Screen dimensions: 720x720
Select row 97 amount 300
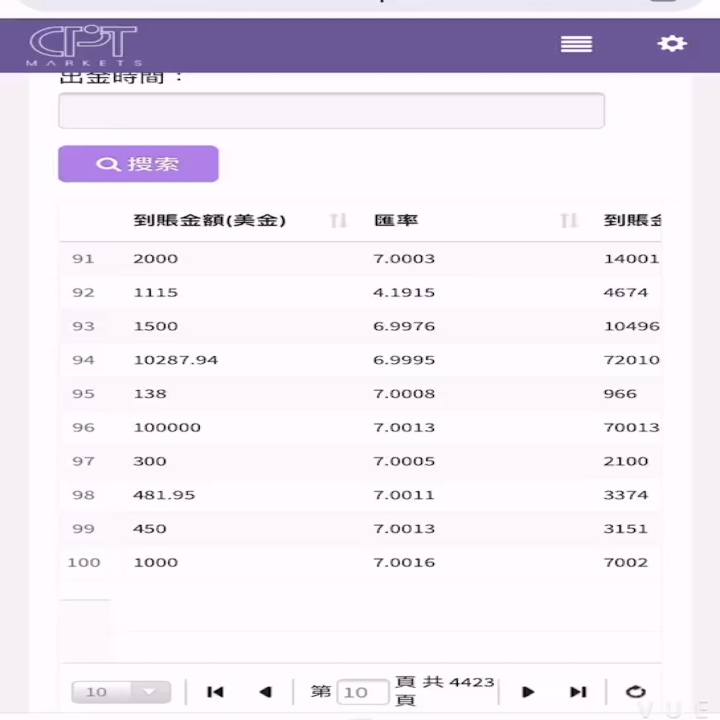click(150, 461)
